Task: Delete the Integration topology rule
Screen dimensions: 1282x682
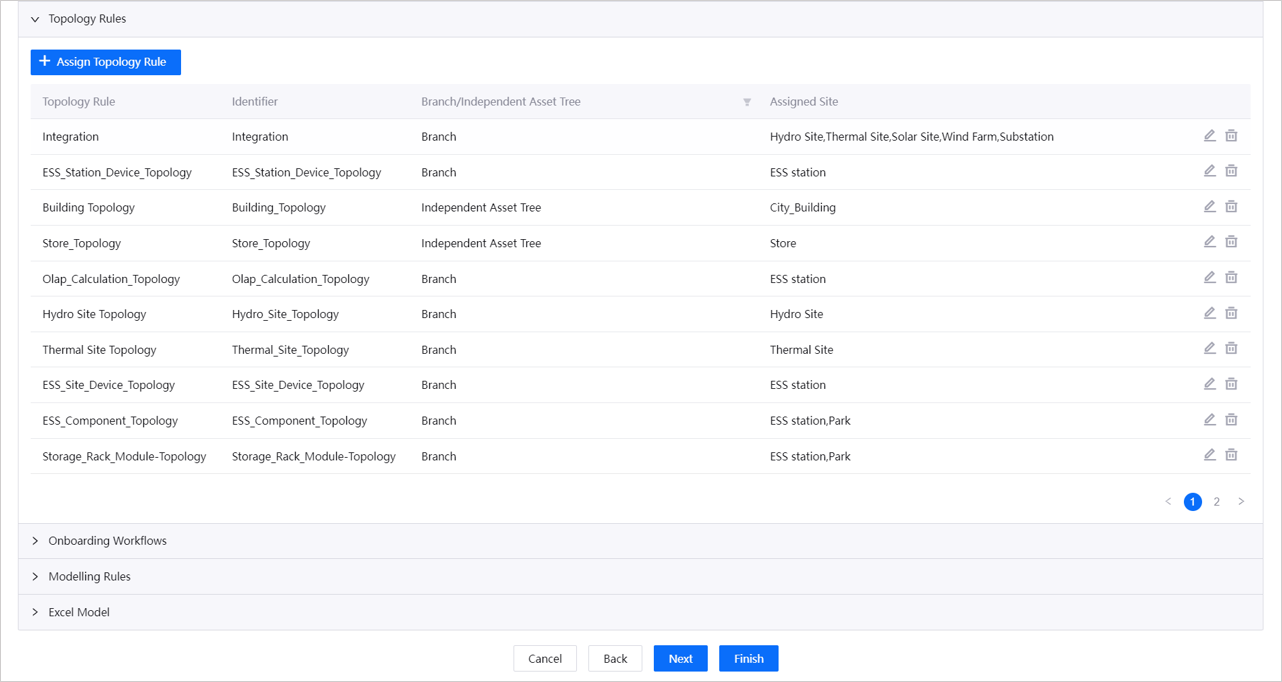Action: pyautogui.click(x=1231, y=136)
